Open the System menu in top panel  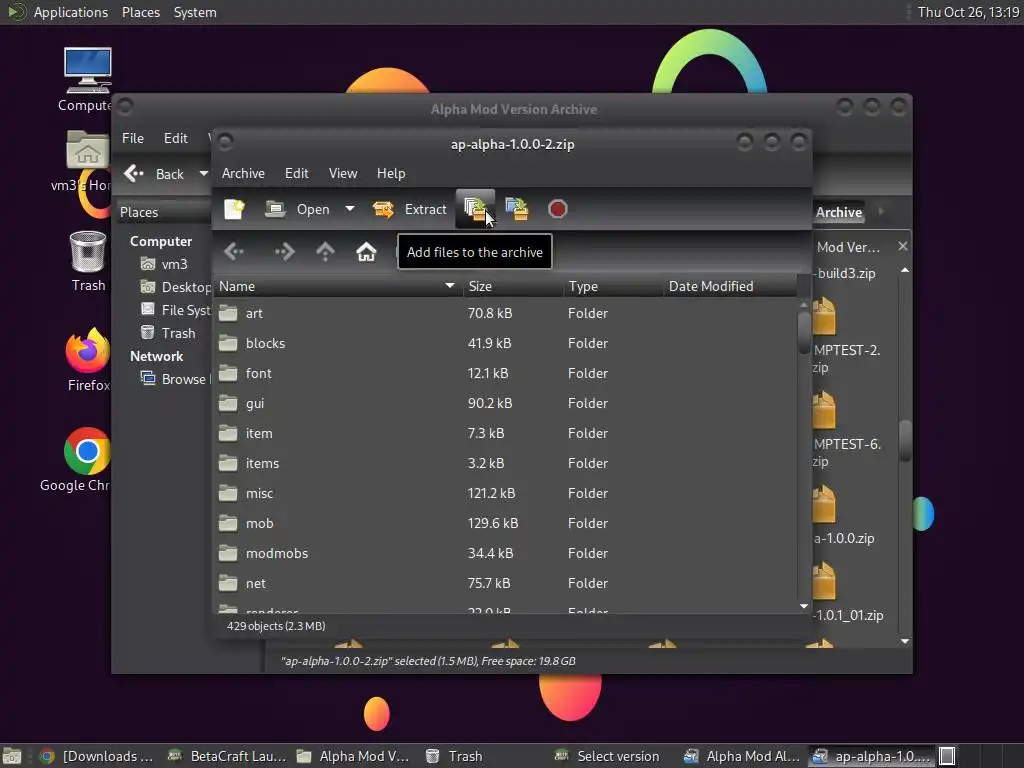click(195, 12)
